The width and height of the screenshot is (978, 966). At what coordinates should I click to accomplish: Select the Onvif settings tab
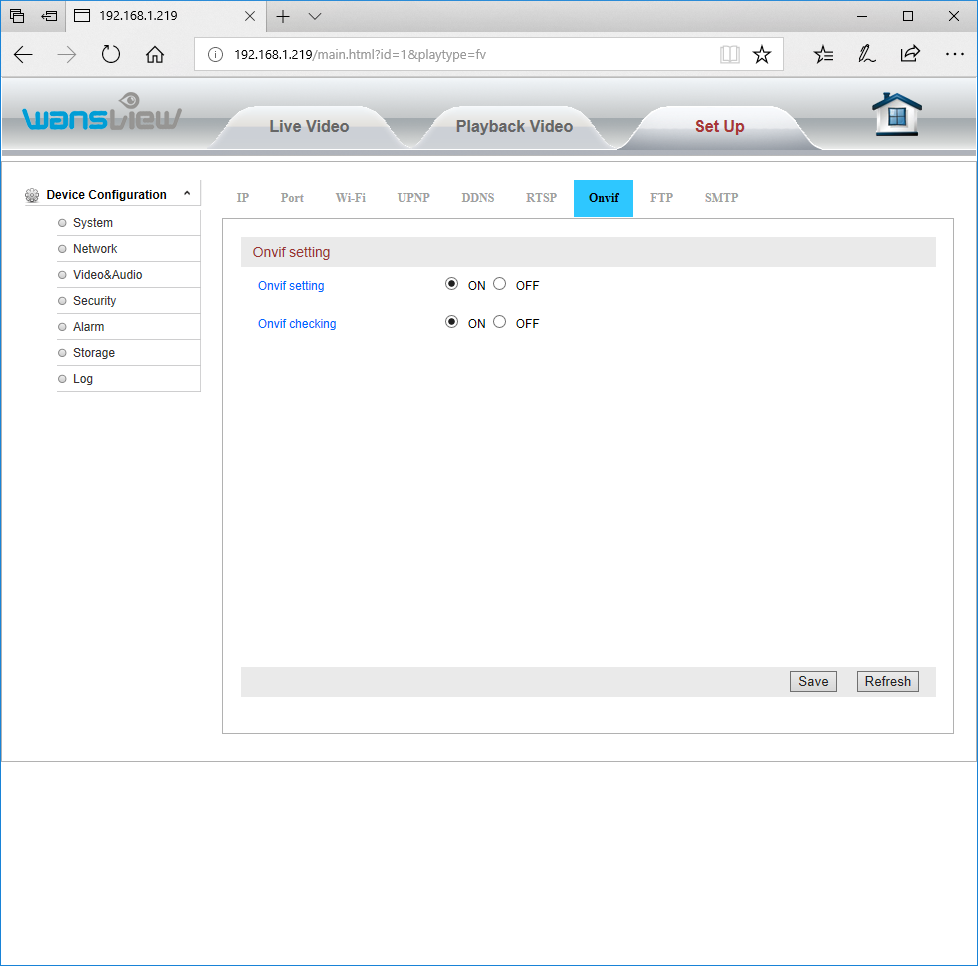click(x=603, y=198)
